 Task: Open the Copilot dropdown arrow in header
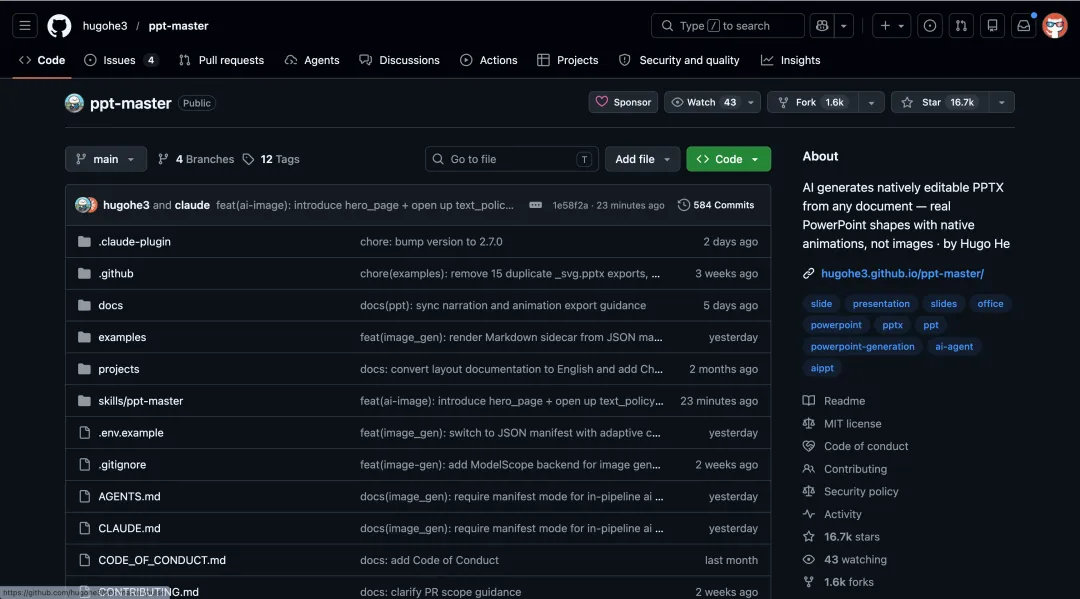point(844,25)
